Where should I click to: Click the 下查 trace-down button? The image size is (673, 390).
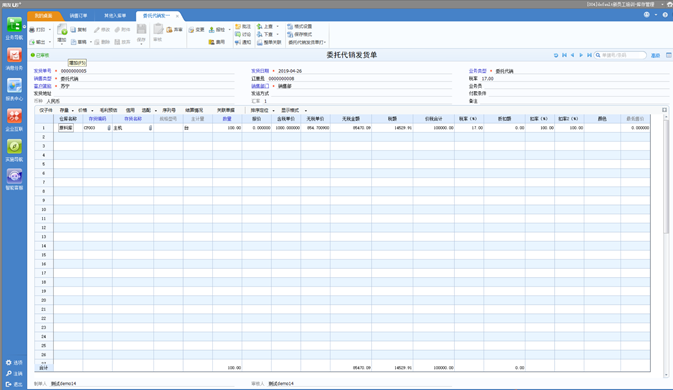tap(265, 34)
